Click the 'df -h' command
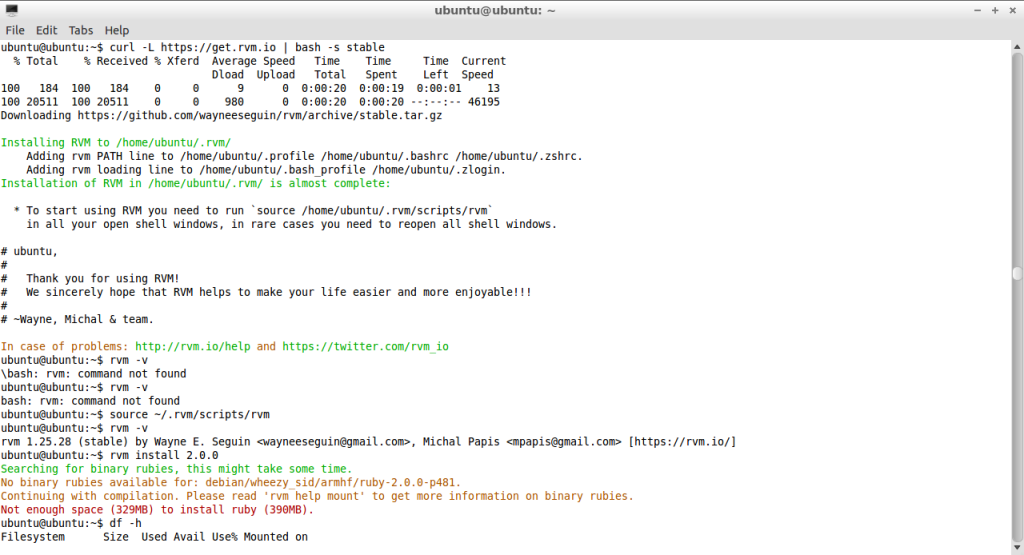 (125, 524)
